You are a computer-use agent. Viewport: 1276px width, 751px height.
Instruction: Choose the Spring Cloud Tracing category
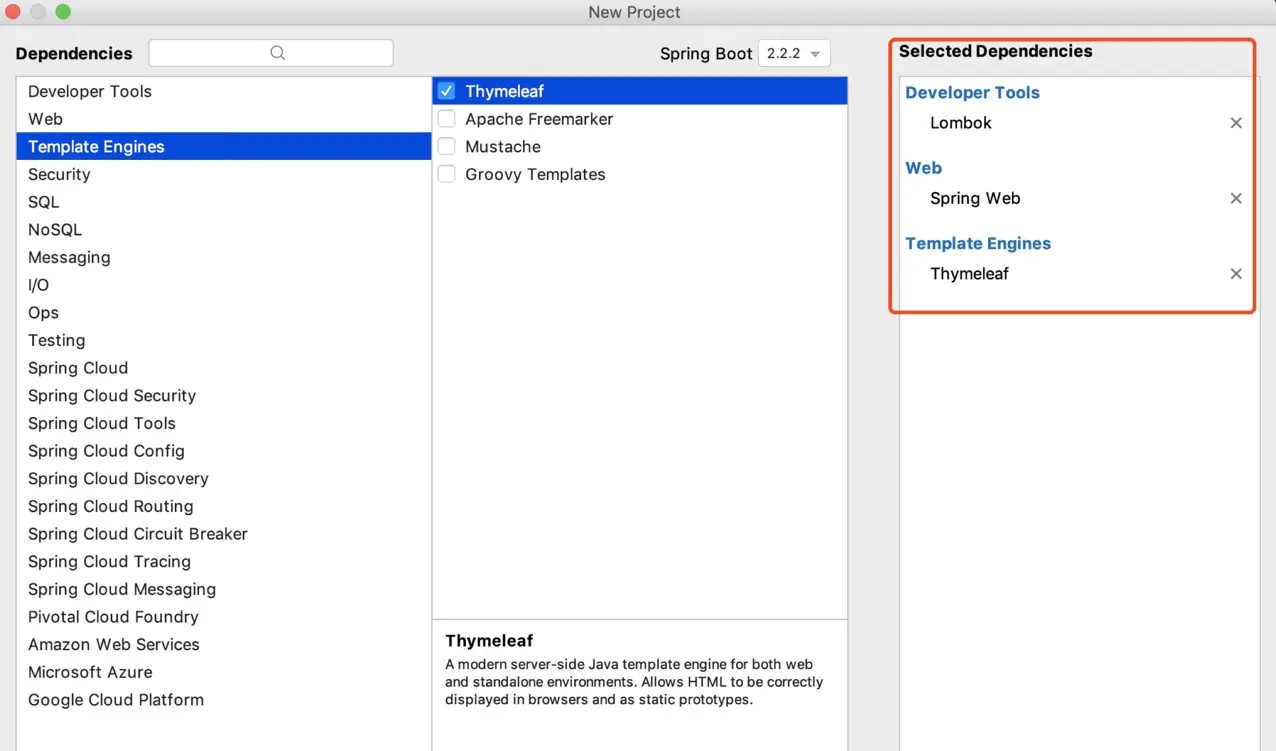[224, 562]
